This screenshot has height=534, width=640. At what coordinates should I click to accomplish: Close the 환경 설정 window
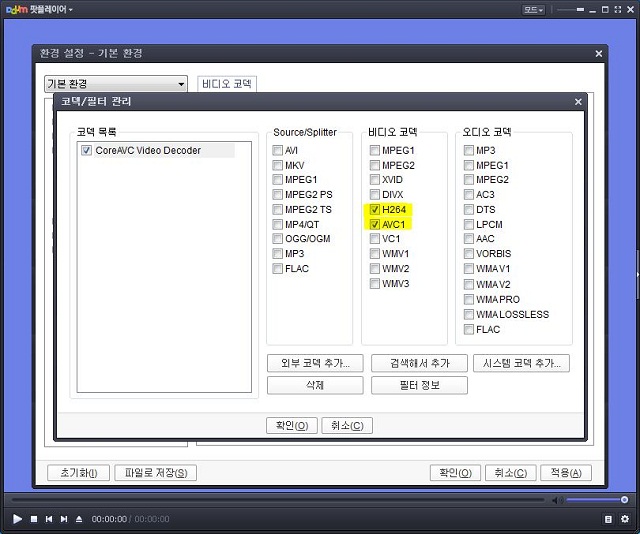599,53
